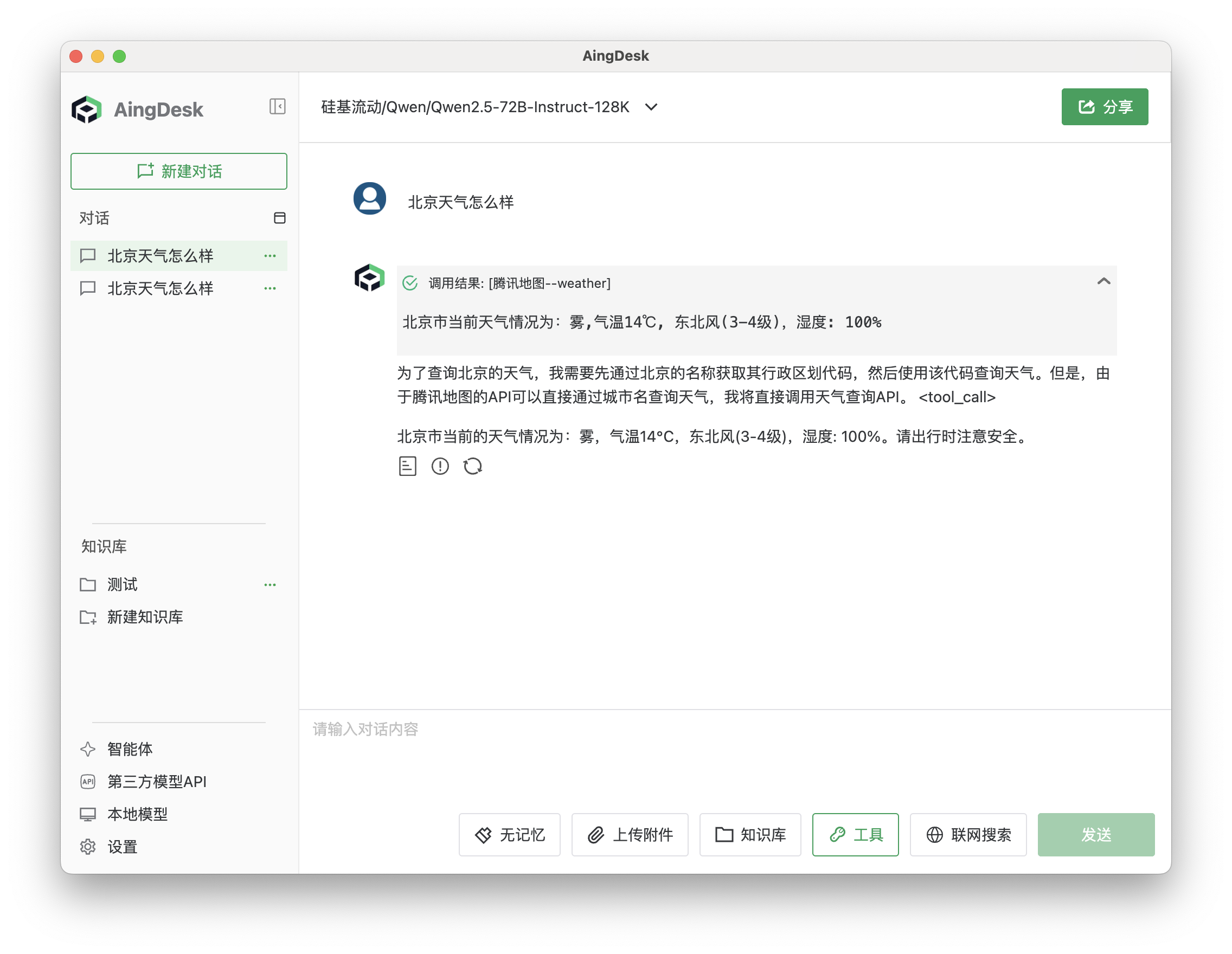Viewport: 1232px width, 954px height.
Task: Open the copy message icon below the reply
Action: 408,466
